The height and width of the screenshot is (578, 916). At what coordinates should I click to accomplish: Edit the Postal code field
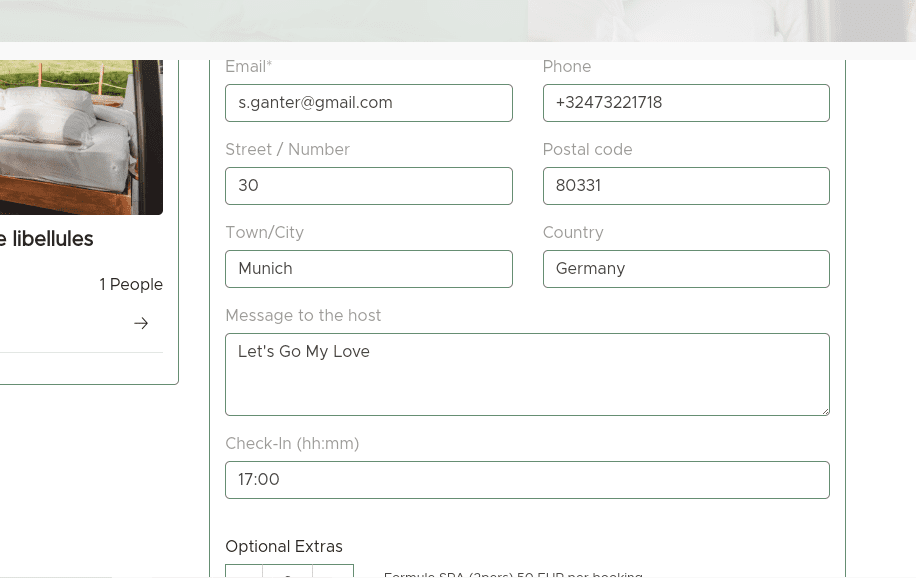pos(686,186)
